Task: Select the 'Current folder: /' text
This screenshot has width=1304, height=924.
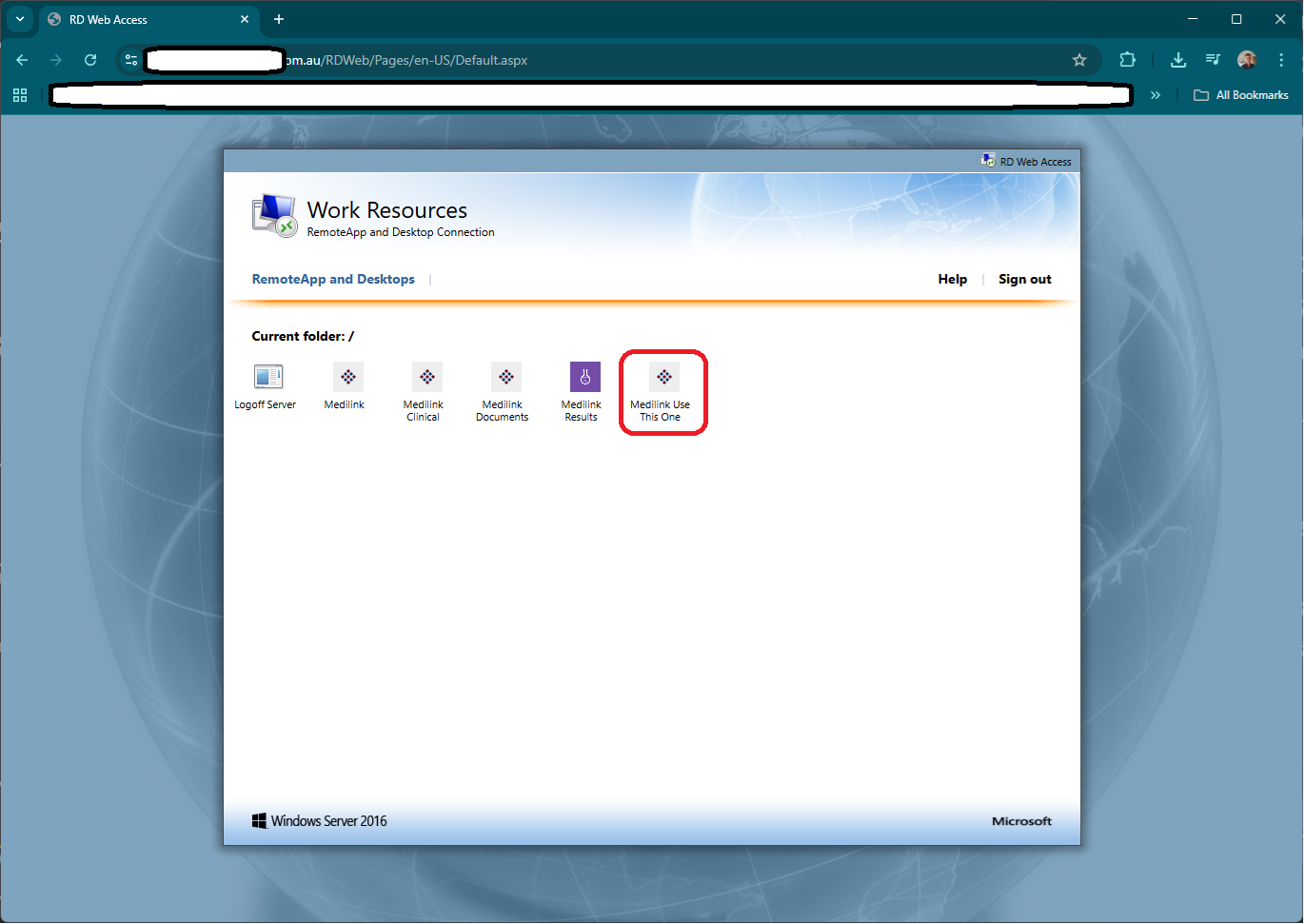Action: coord(303,336)
